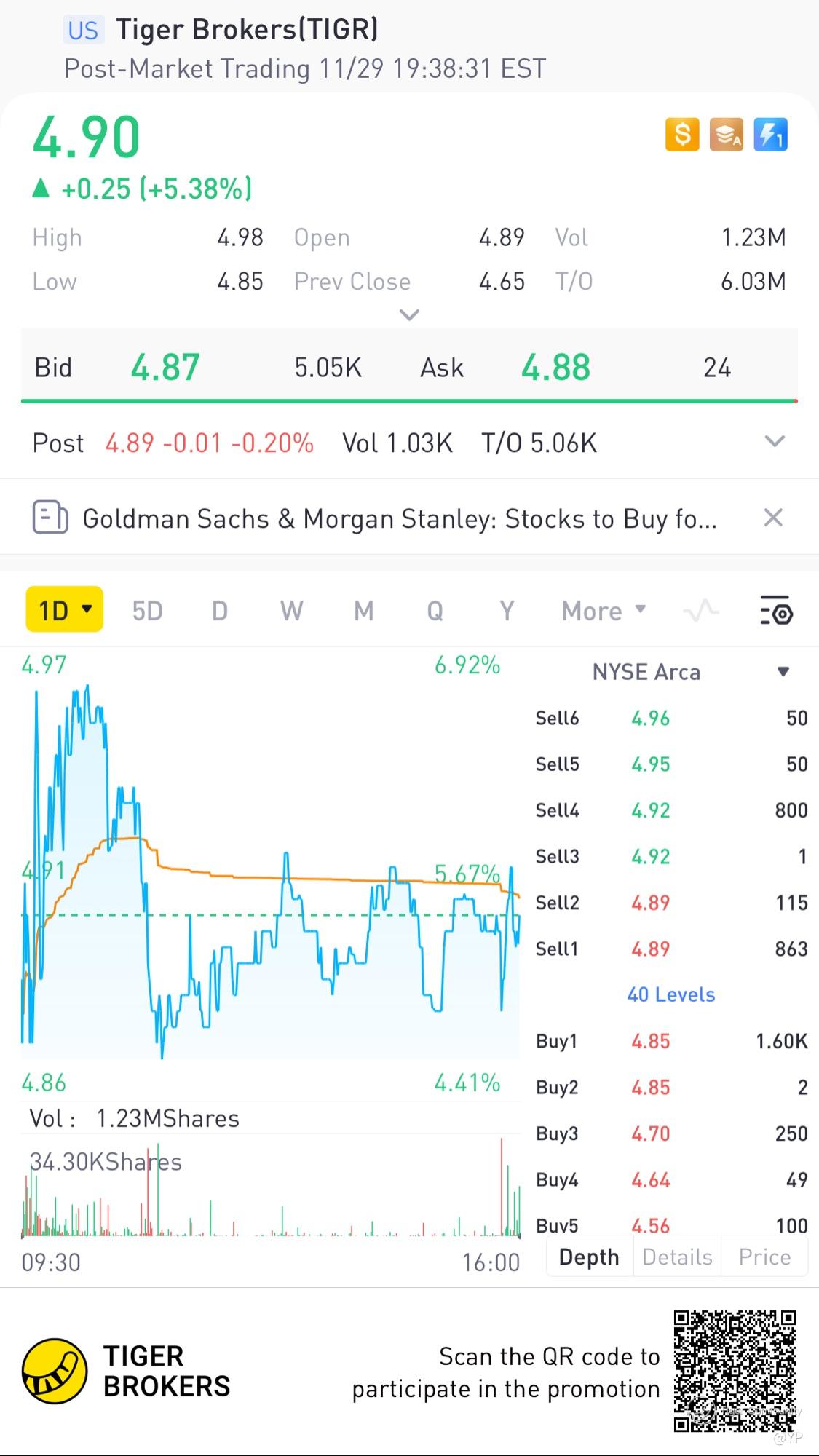This screenshot has height=1456, width=819.
Task: Tap the Bid price 4.87
Action: 165,367
